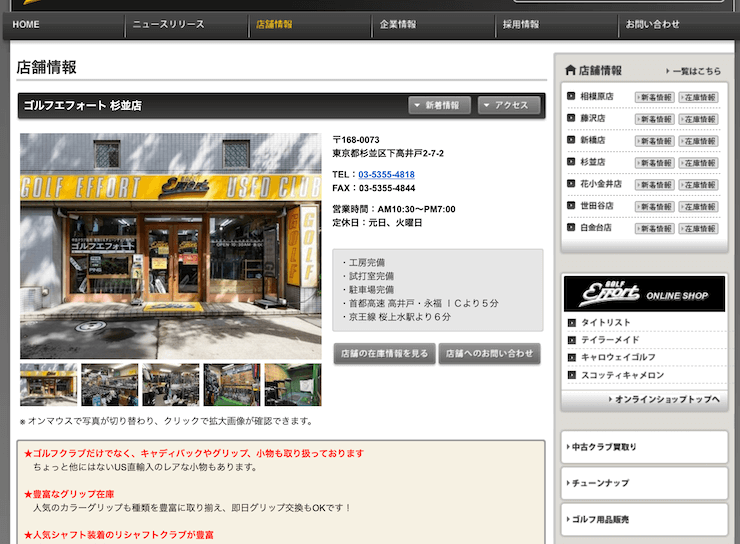Expand the アクセス dropdown button in store header
The width and height of the screenshot is (740, 544).
pyautogui.click(x=508, y=105)
